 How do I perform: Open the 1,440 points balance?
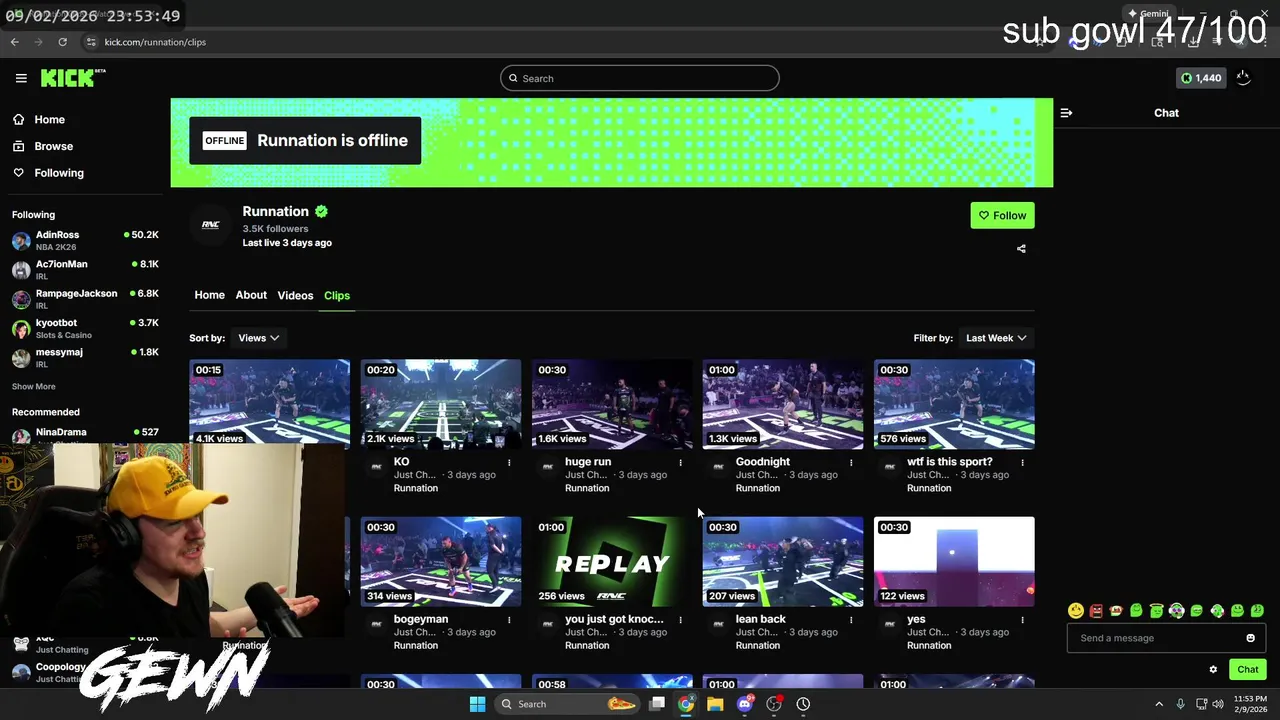click(x=1201, y=78)
